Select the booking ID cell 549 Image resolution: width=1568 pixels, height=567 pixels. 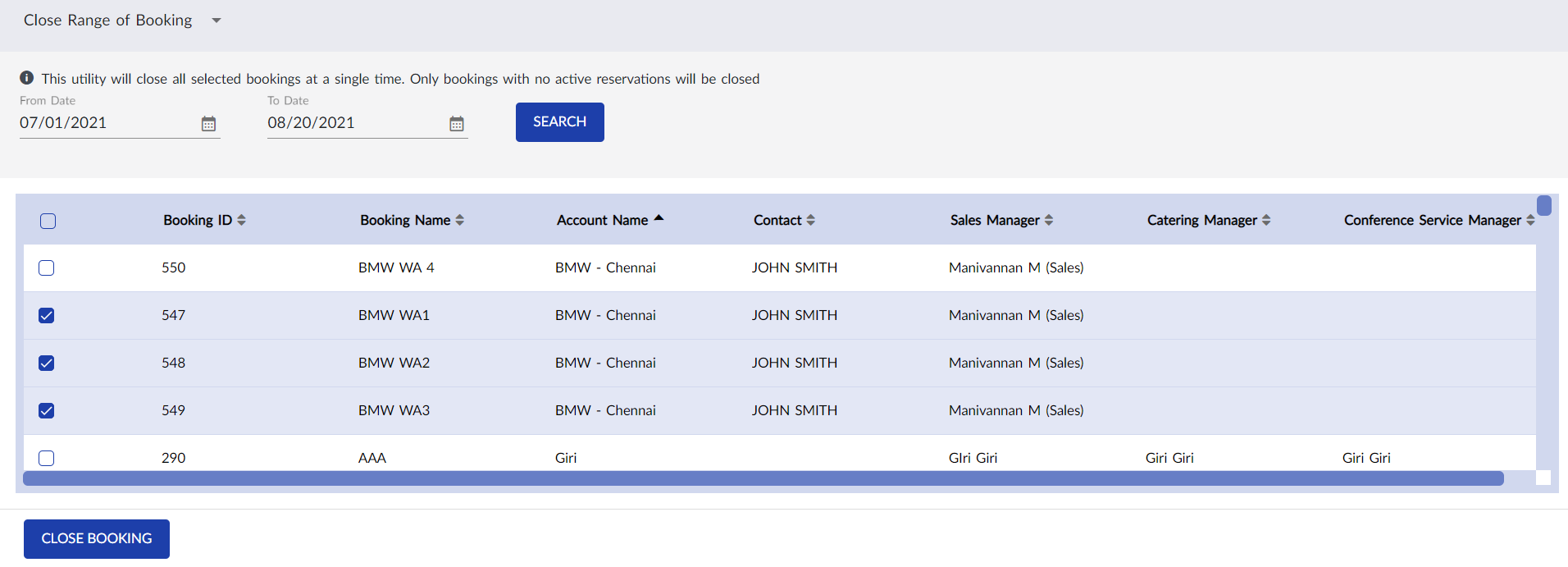click(x=174, y=410)
